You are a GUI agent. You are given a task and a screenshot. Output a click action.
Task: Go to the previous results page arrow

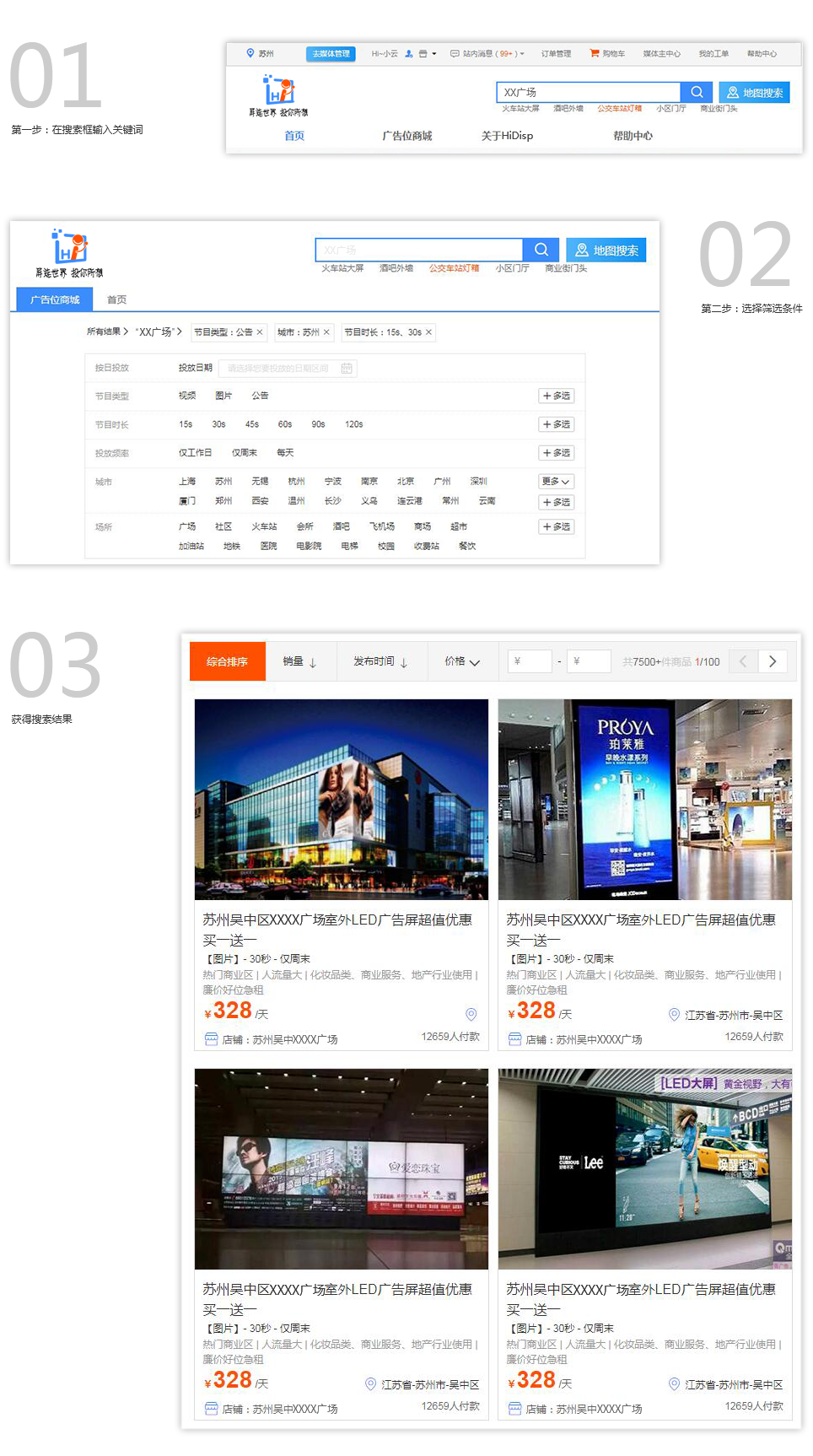(743, 661)
